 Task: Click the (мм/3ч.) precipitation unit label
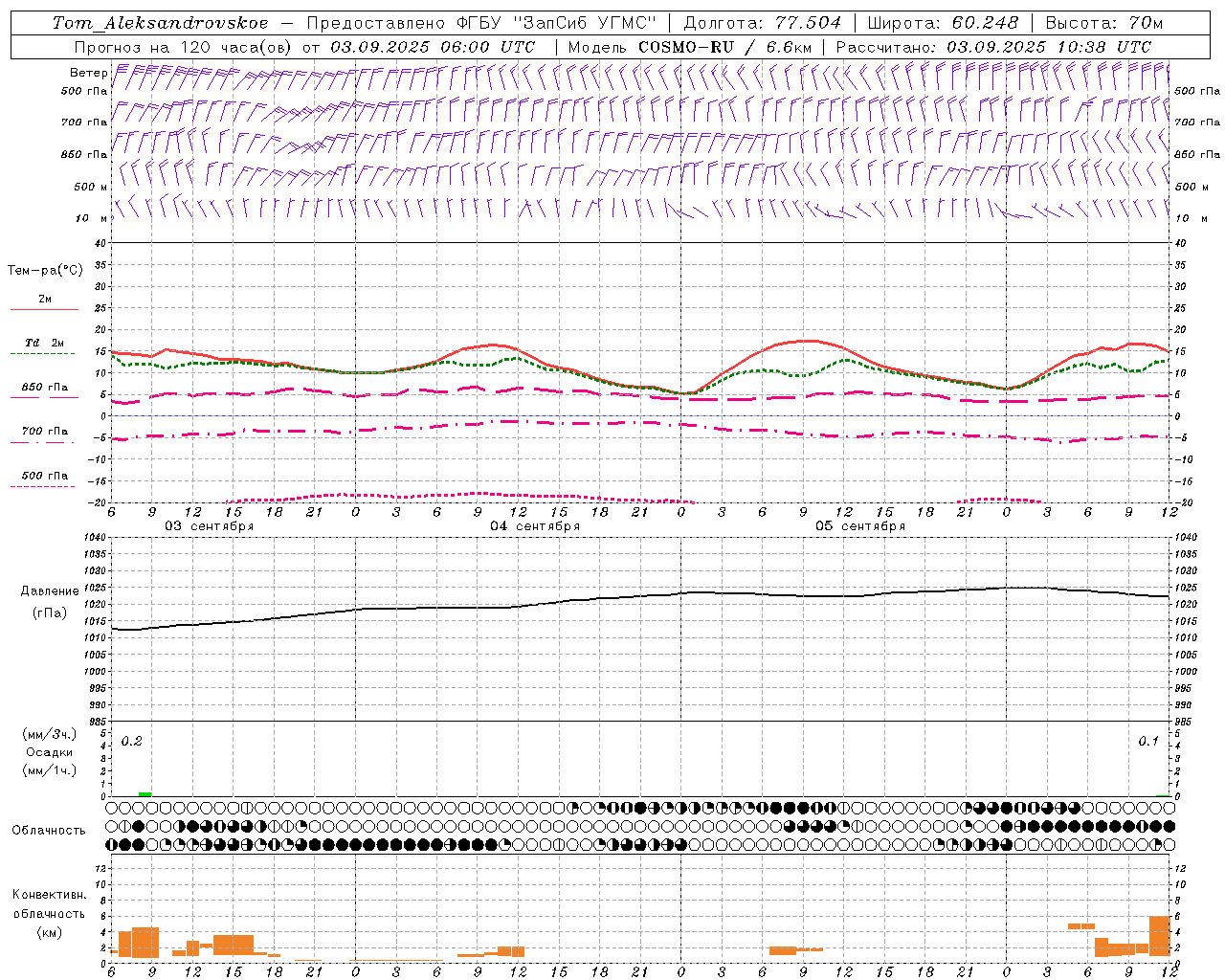click(x=50, y=734)
